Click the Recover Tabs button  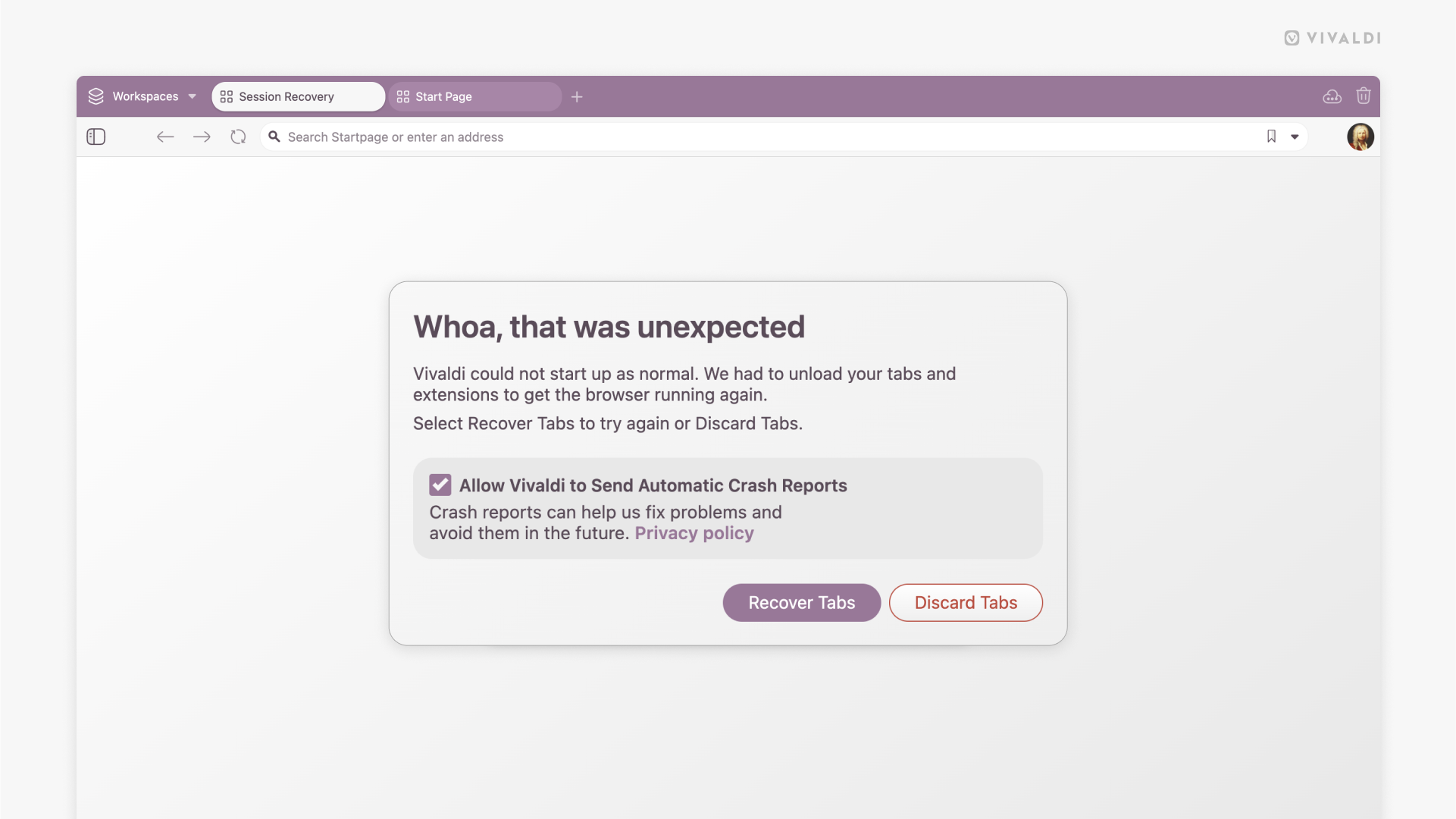coord(802,602)
